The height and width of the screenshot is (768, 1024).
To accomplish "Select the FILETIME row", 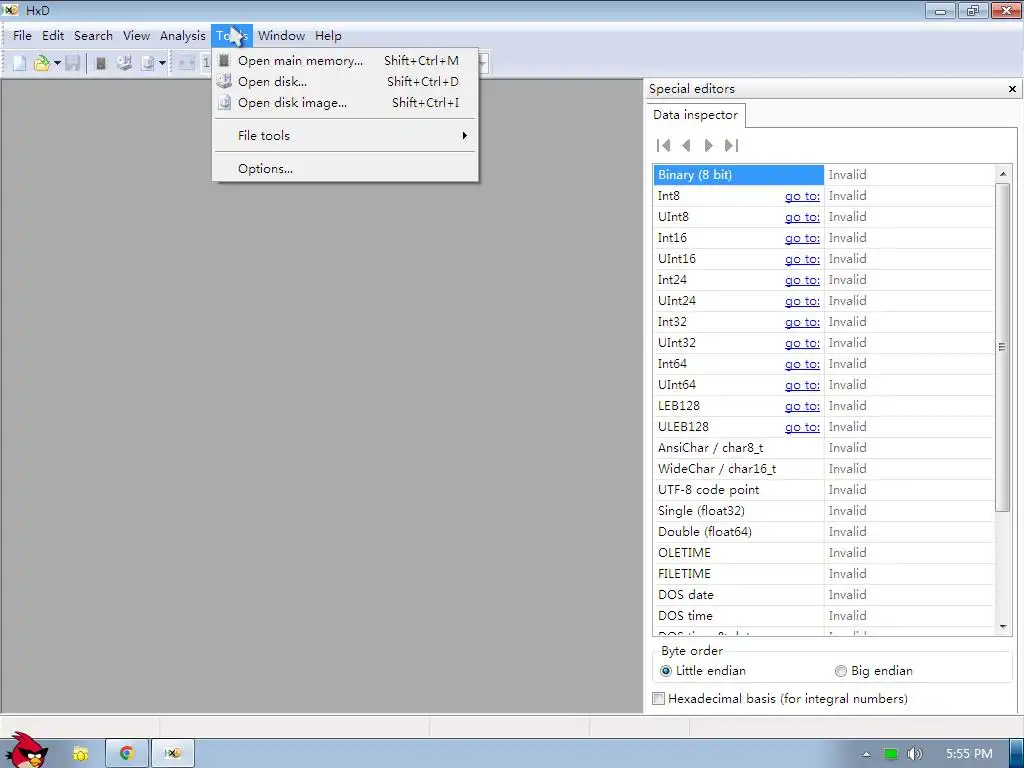I will click(x=823, y=573).
